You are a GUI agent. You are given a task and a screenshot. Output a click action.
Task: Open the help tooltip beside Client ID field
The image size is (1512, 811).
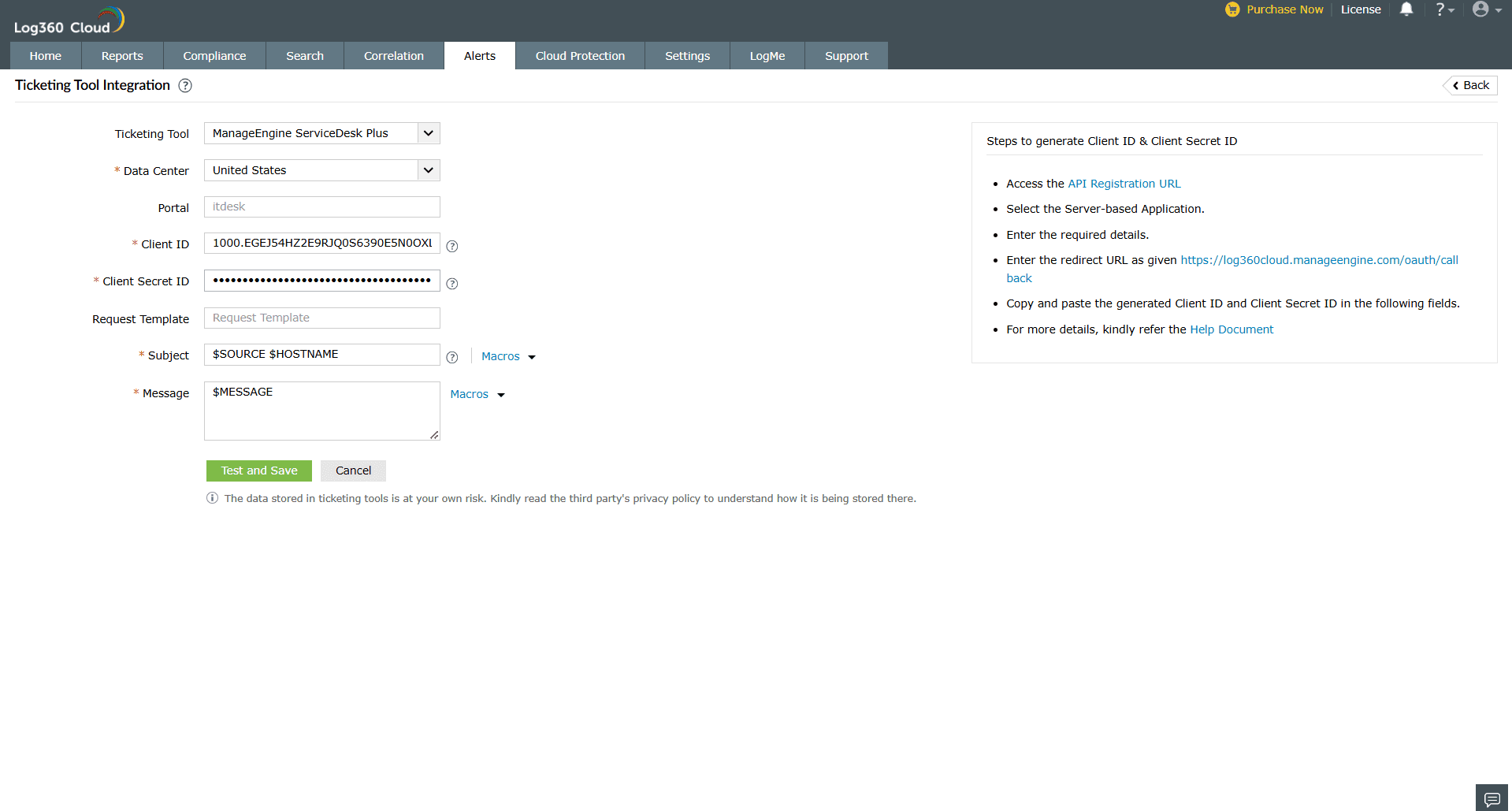click(x=451, y=246)
